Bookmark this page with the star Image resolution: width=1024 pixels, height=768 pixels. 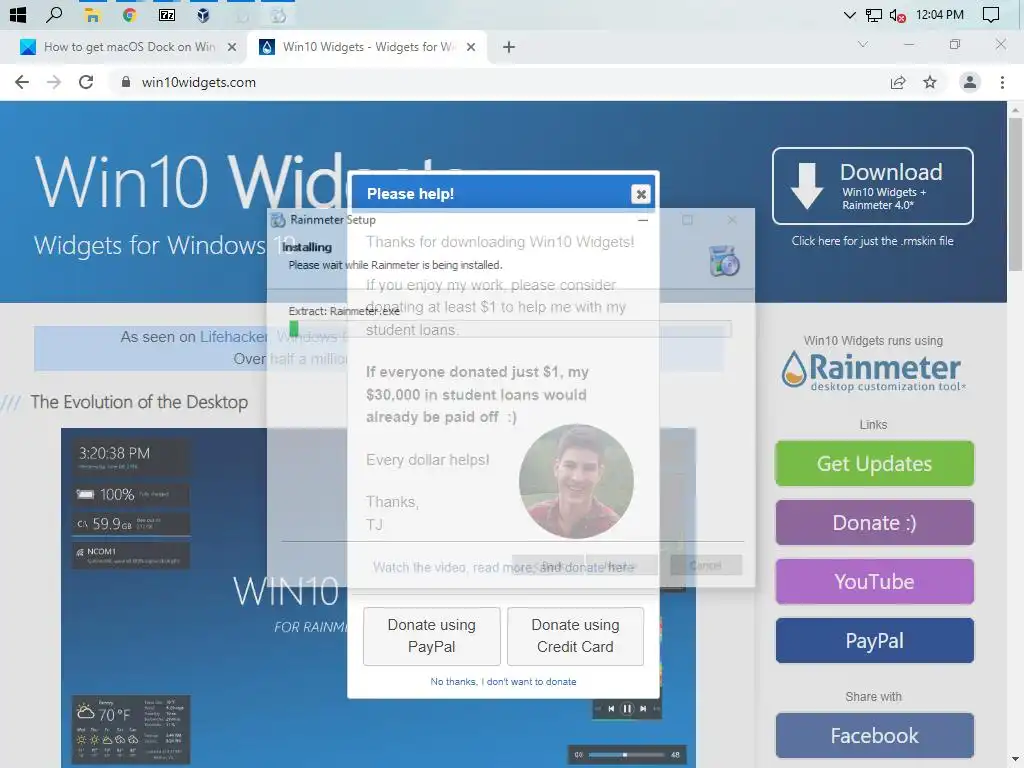coord(930,82)
